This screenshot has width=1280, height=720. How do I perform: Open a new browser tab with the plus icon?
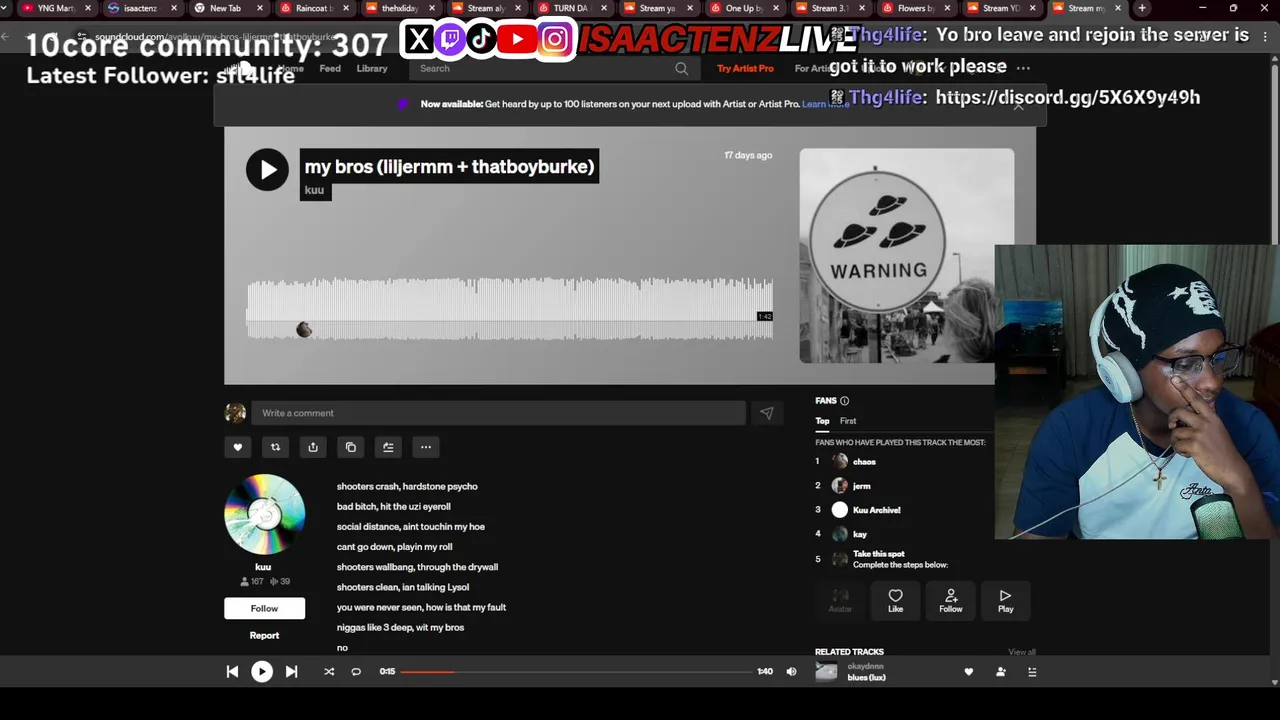(x=1142, y=8)
